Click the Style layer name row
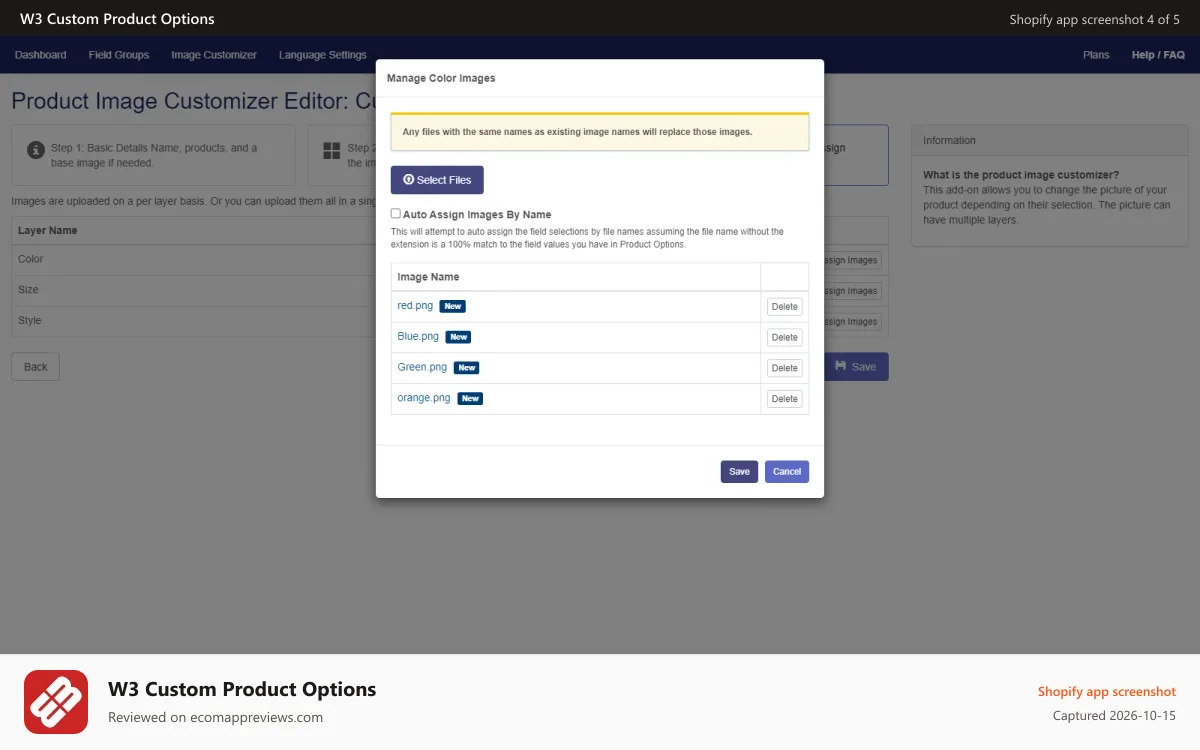The image size is (1200, 750). 30,321
